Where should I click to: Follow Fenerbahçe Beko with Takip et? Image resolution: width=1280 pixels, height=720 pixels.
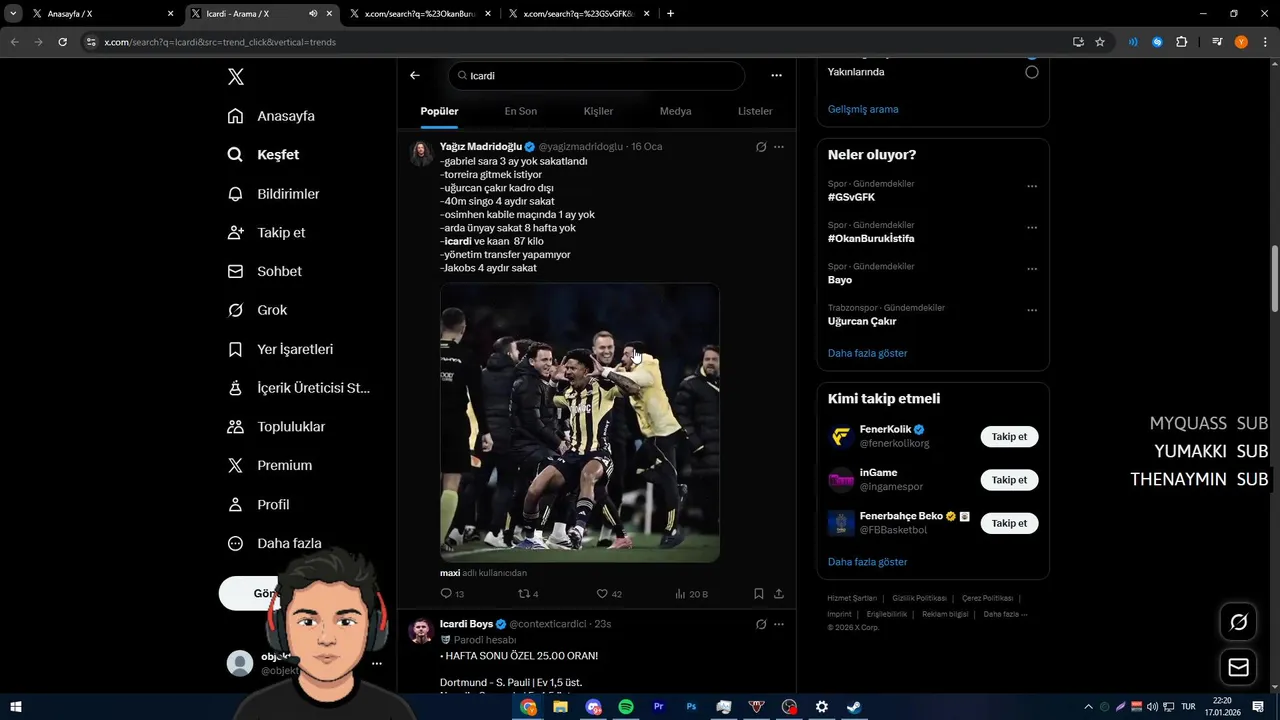click(1009, 523)
